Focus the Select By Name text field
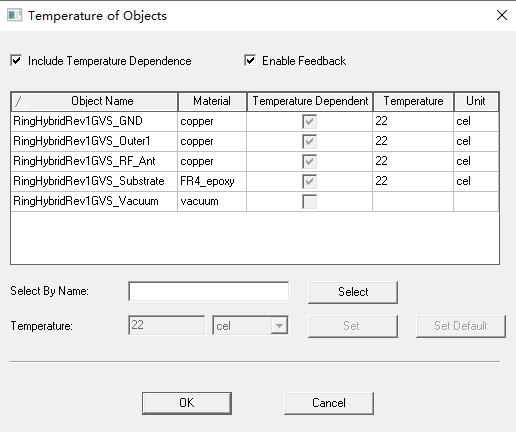The width and height of the screenshot is (516, 432). [209, 291]
